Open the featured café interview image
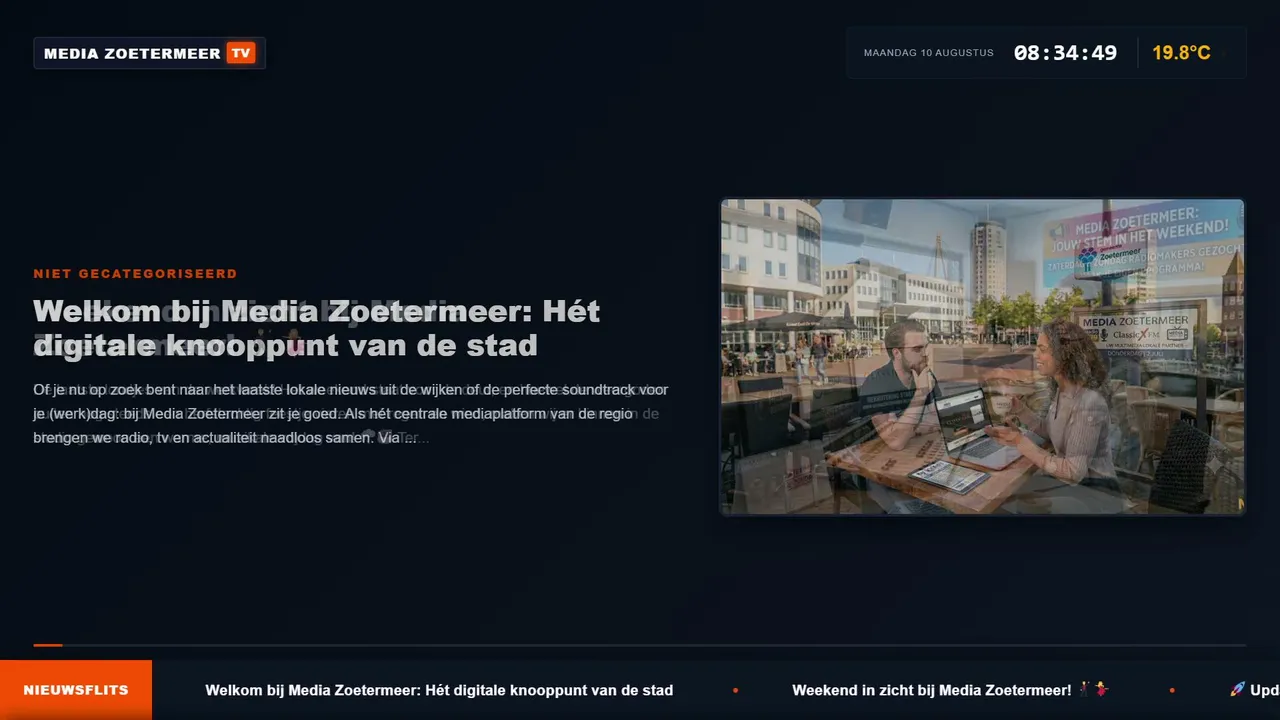 (982, 357)
